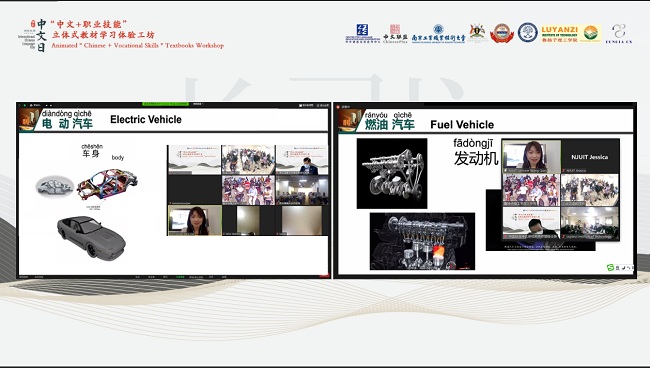Click the Uganda coat of arms logo

(x=477, y=33)
